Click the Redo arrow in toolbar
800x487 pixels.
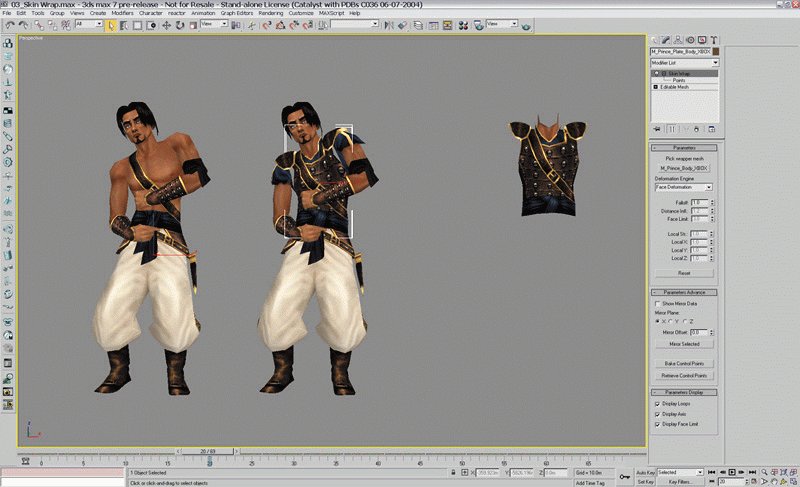(23, 25)
